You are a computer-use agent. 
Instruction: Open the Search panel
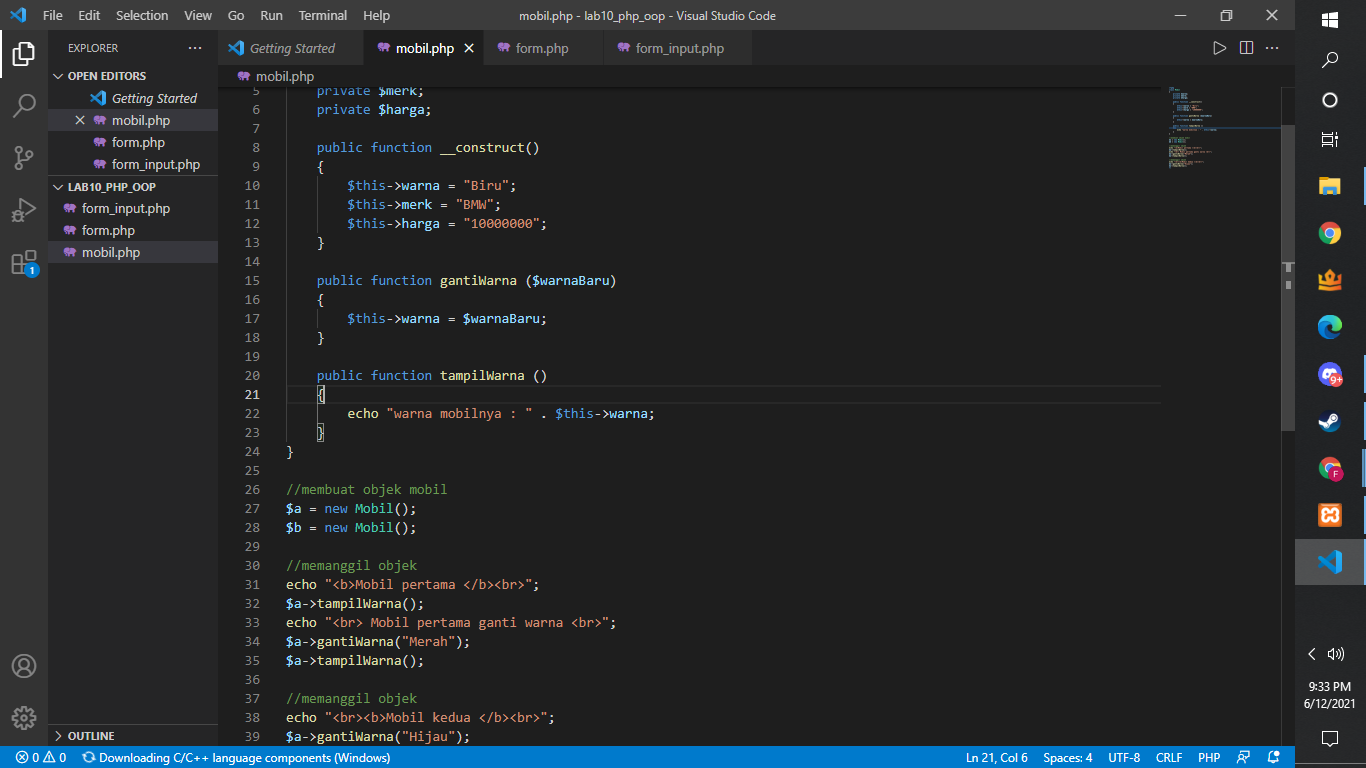pyautogui.click(x=22, y=103)
